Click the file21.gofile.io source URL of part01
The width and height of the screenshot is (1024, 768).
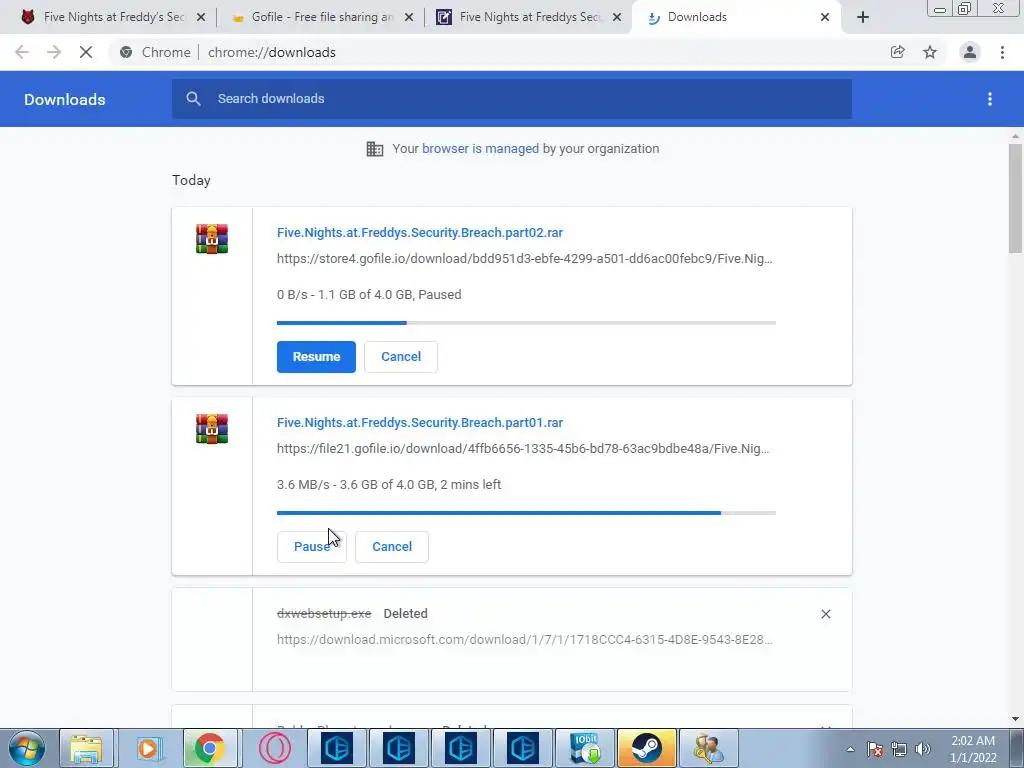coord(523,449)
